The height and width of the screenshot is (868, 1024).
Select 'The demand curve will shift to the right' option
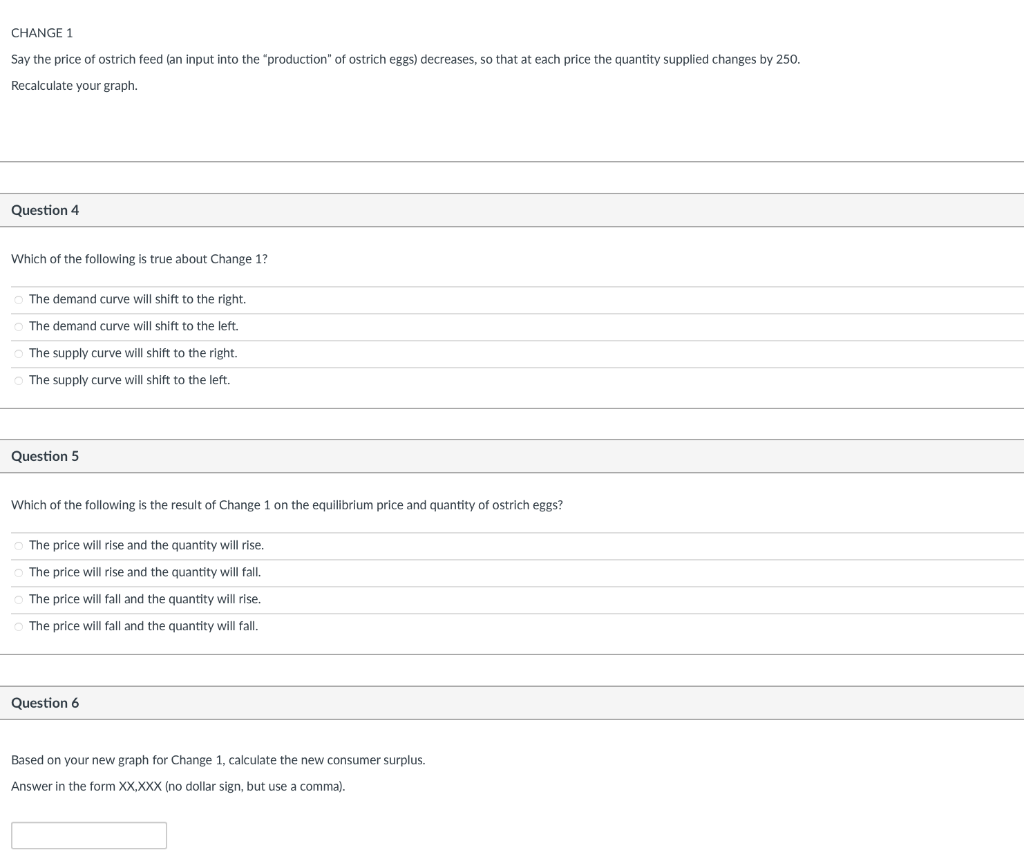click(x=18, y=300)
